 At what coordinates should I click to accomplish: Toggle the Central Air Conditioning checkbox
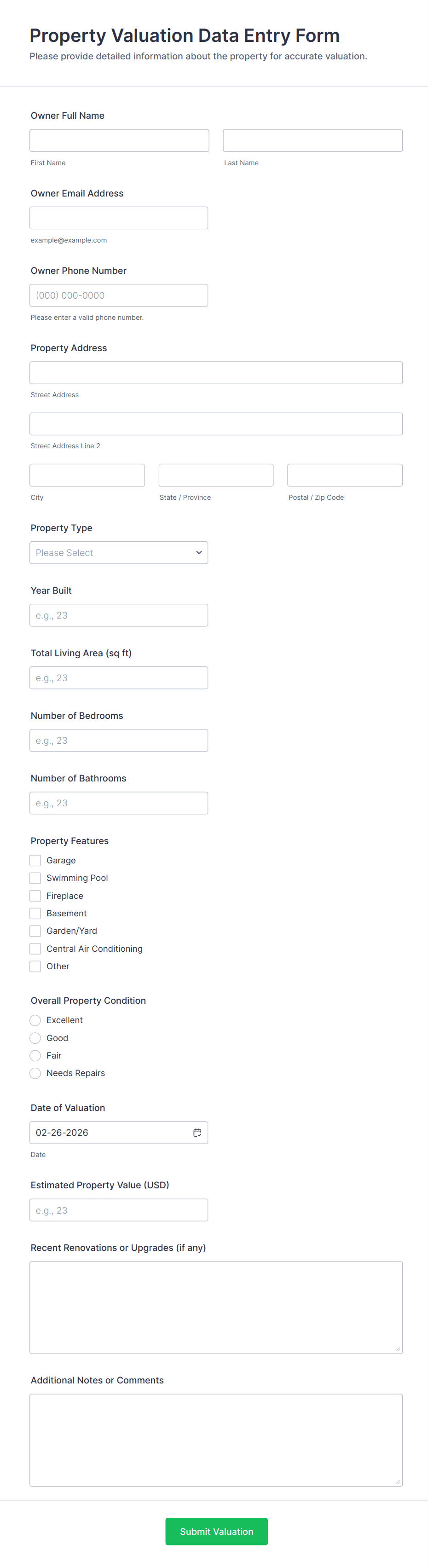(35, 949)
